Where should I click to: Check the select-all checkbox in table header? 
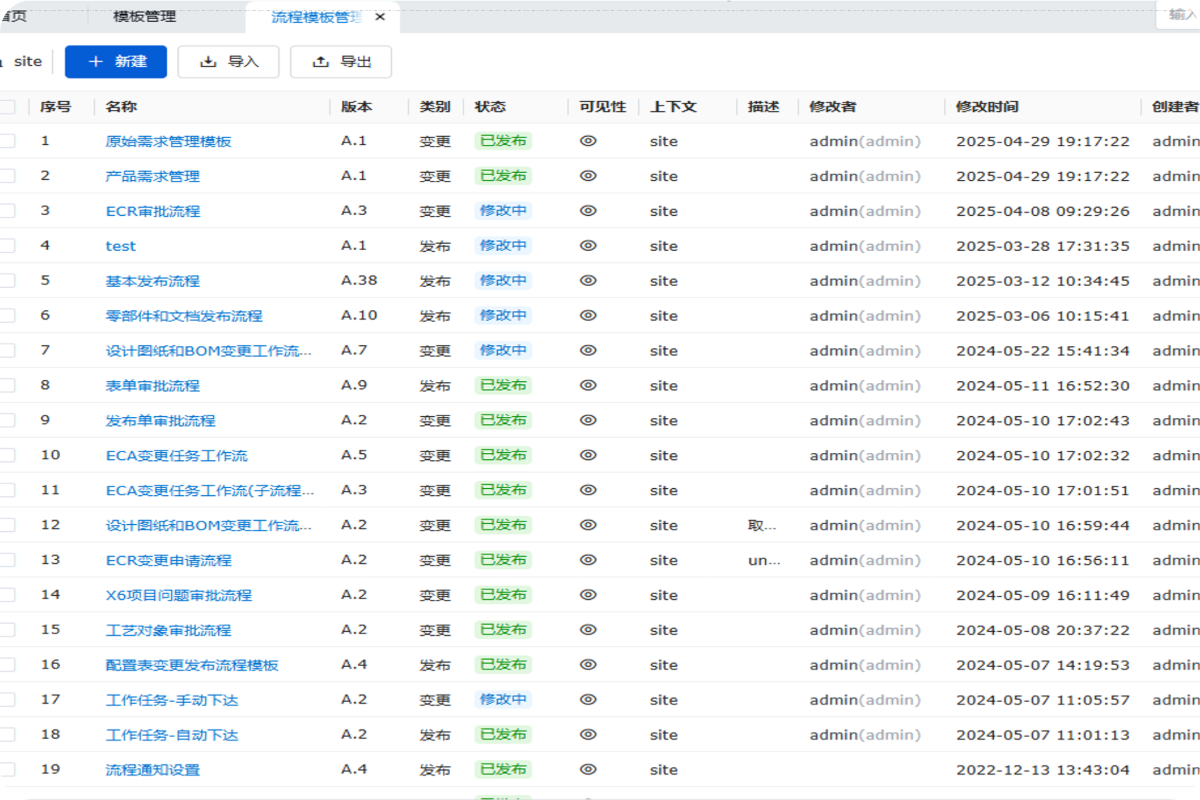point(7,107)
